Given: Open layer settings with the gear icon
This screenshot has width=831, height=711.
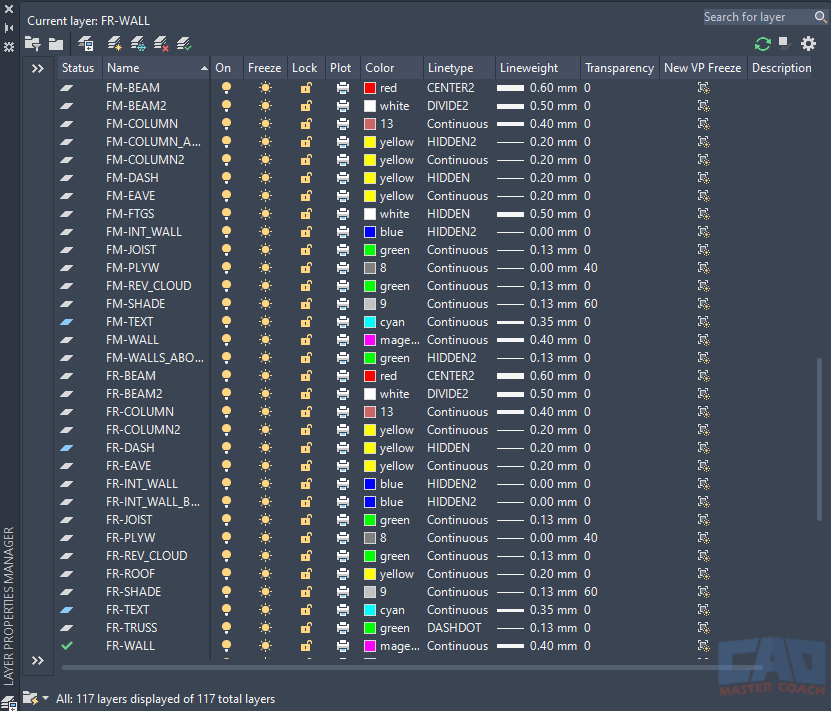Looking at the screenshot, I should tap(808, 43).
